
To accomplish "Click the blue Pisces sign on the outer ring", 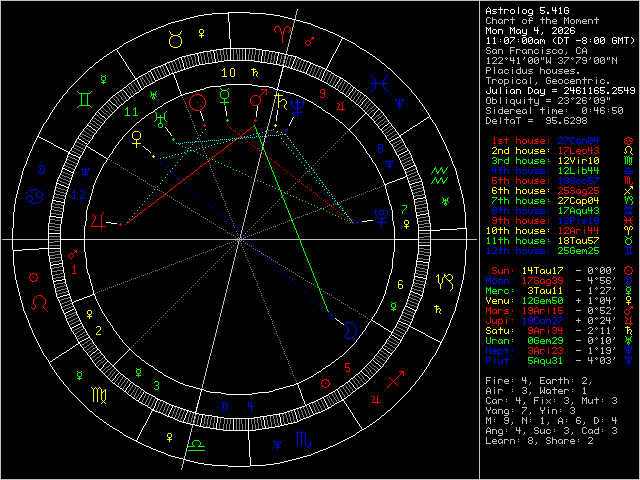I will (379, 84).
